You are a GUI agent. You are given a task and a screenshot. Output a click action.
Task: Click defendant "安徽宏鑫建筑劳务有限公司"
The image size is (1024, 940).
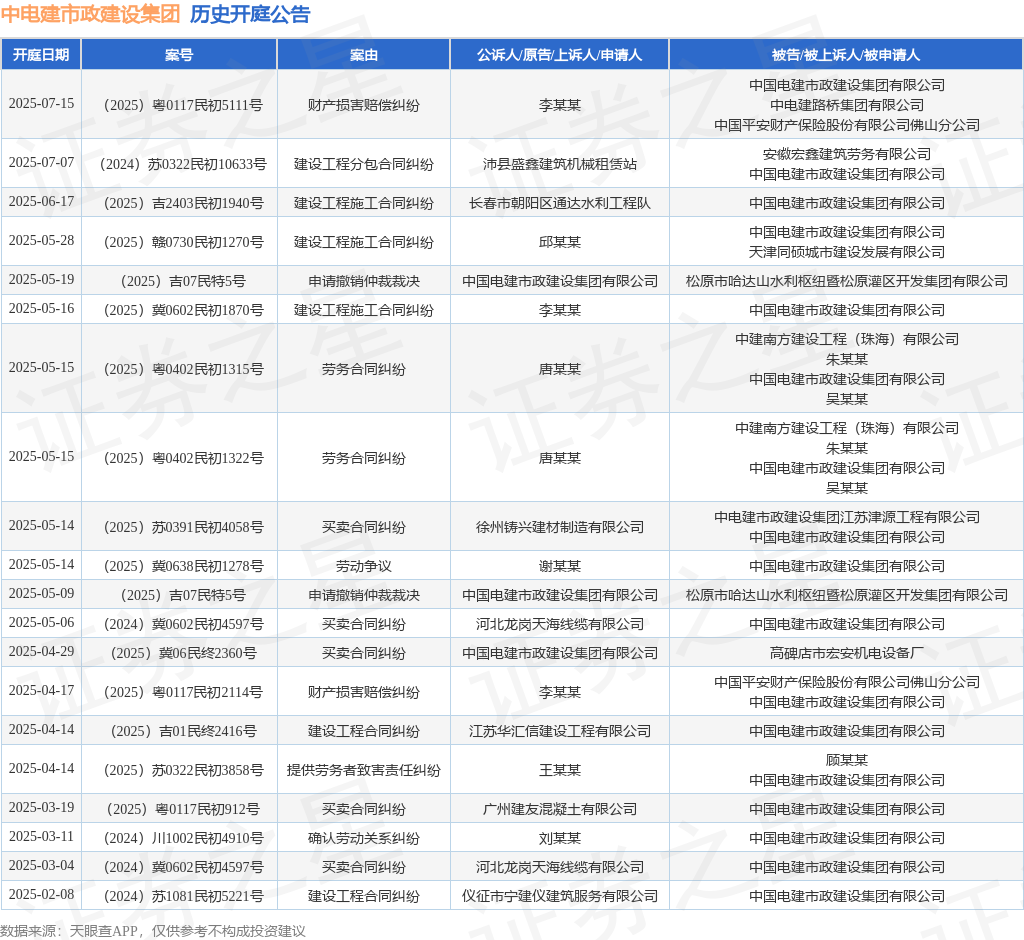(x=846, y=154)
